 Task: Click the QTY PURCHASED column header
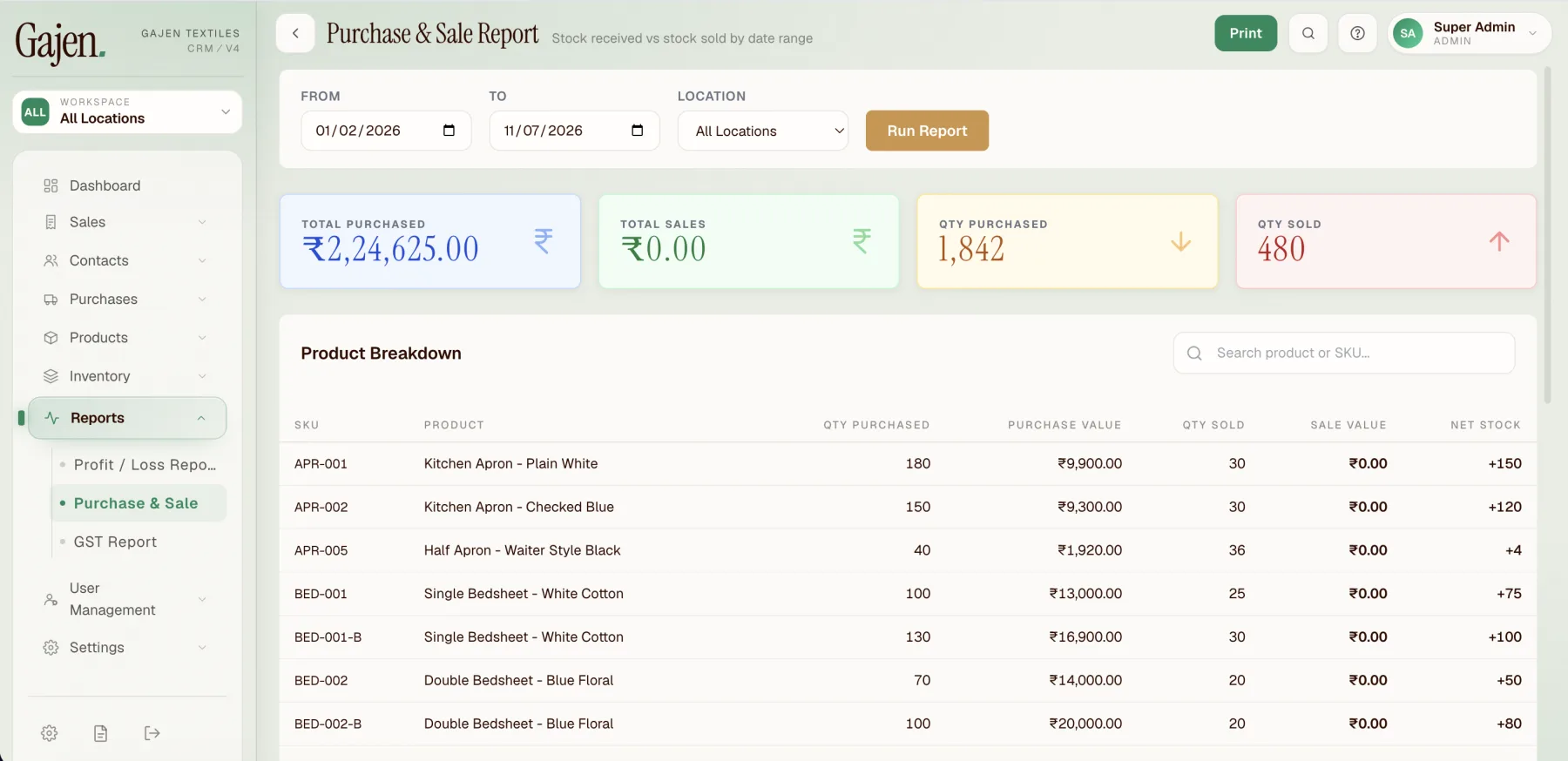(876, 425)
